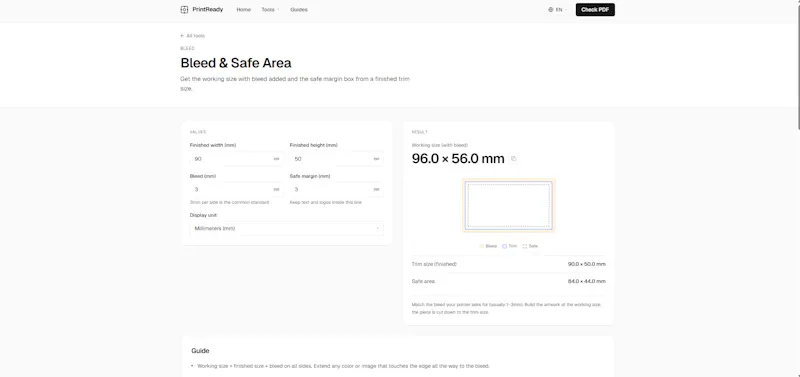
Task: Focus the Safe margin input field
Action: click(336, 189)
